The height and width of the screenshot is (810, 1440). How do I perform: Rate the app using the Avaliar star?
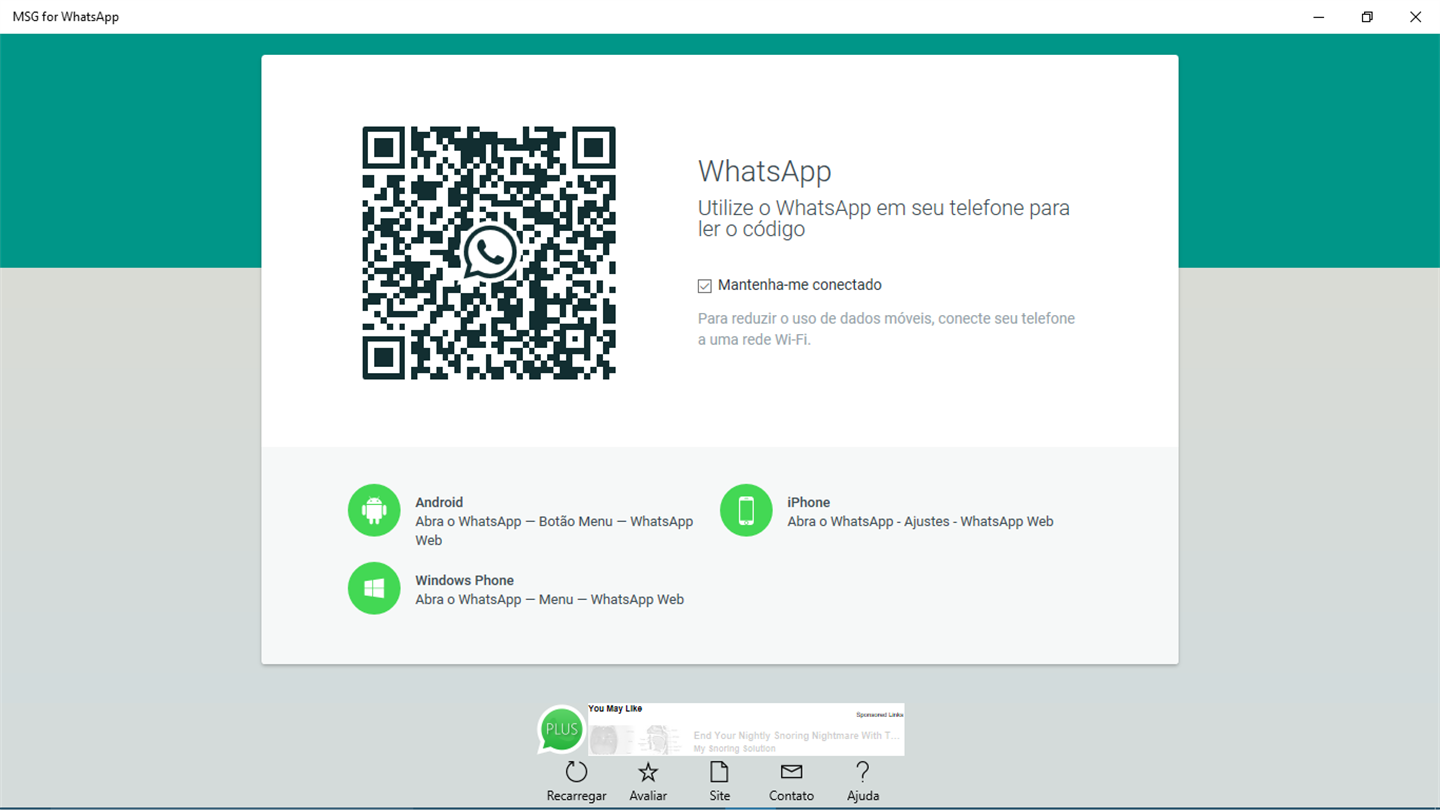click(x=648, y=781)
